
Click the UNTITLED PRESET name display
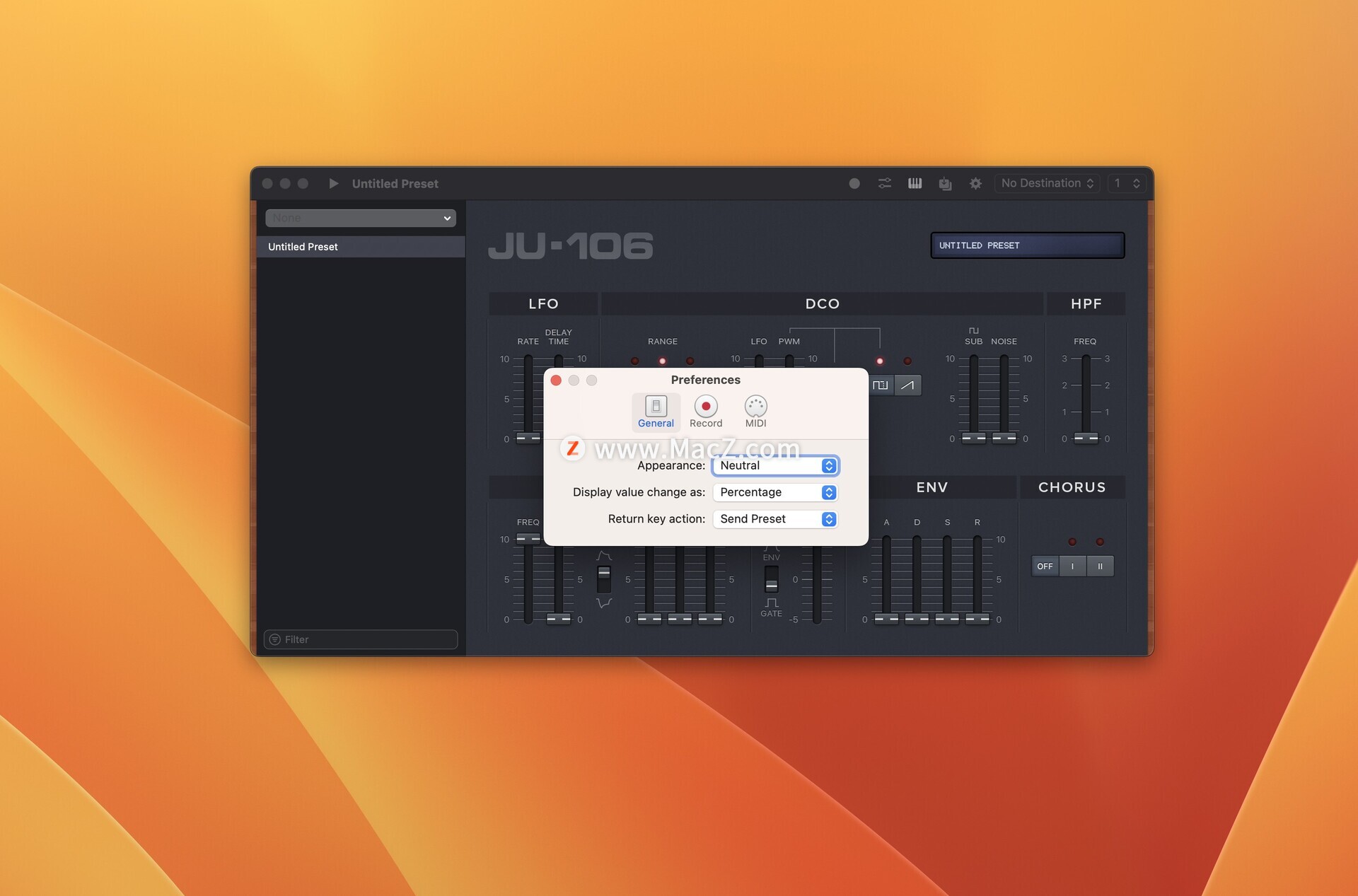pyautogui.click(x=1027, y=245)
